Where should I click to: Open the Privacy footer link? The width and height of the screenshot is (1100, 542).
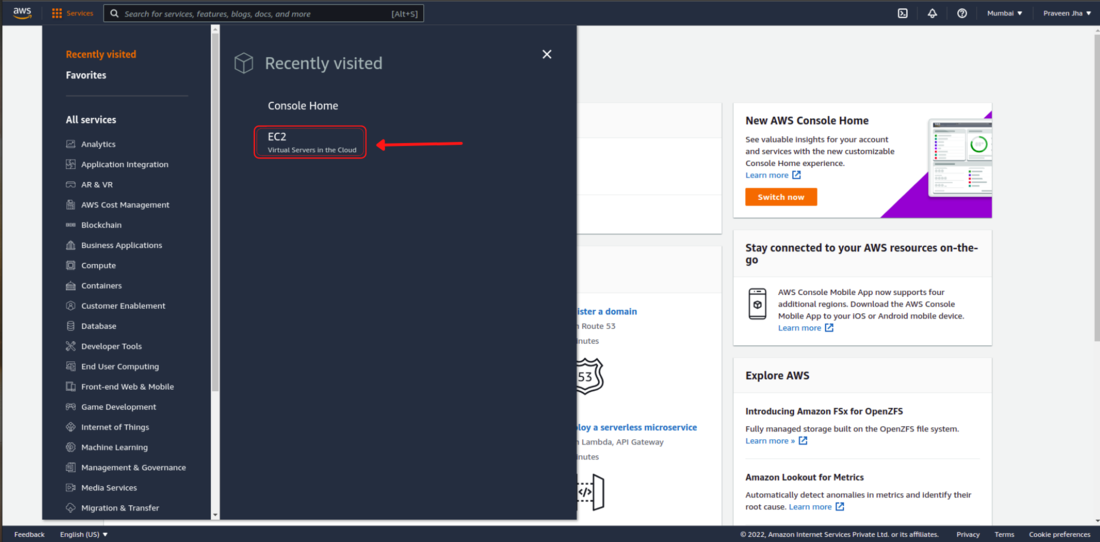pyautogui.click(x=967, y=534)
